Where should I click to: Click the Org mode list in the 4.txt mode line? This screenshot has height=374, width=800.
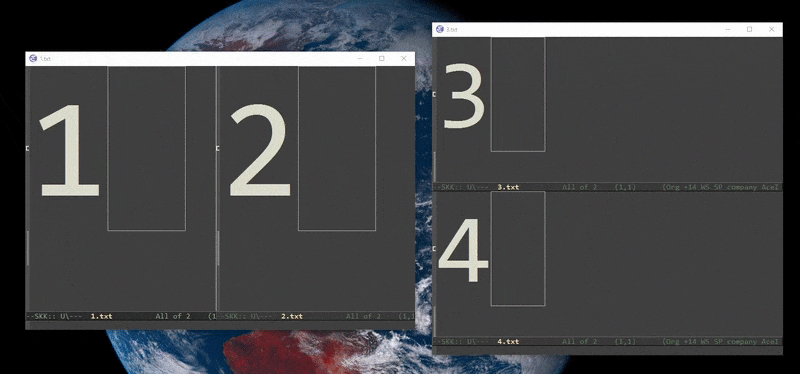[x=721, y=341]
